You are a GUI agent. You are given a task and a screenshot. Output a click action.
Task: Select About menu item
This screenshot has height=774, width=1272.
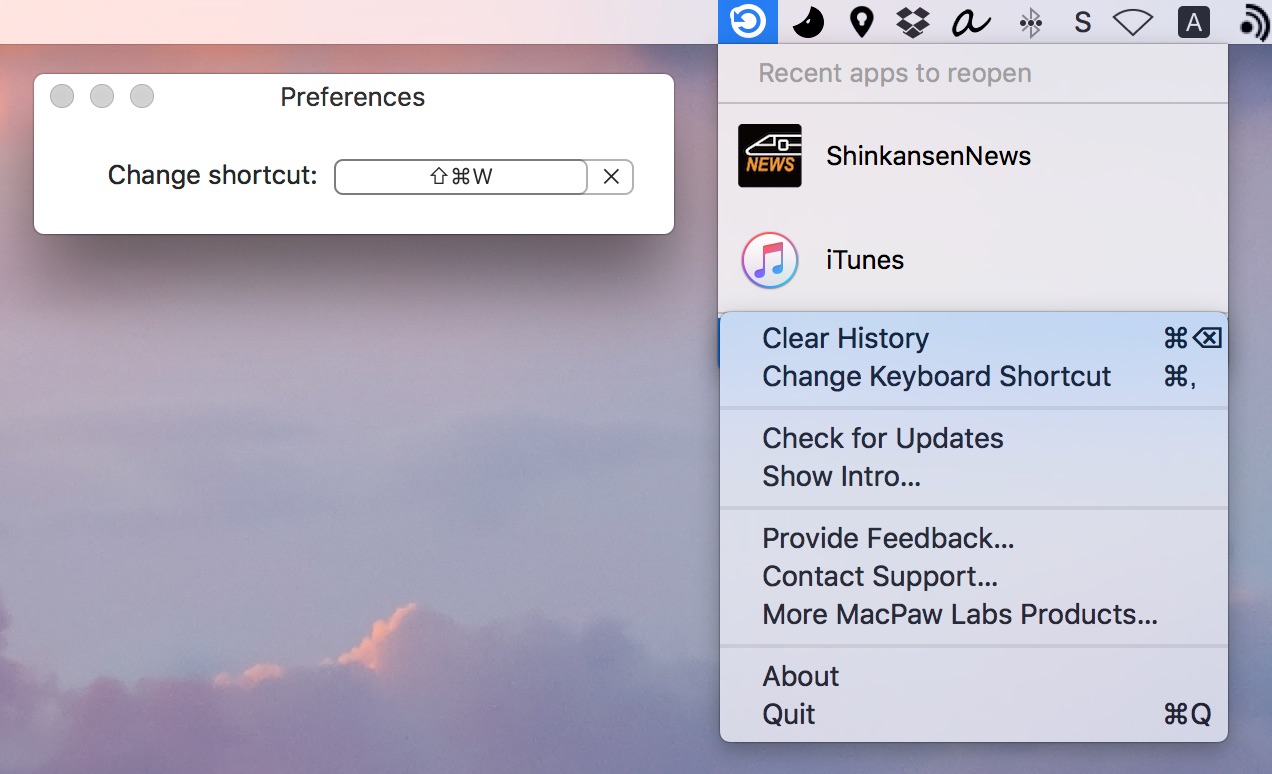click(973, 676)
